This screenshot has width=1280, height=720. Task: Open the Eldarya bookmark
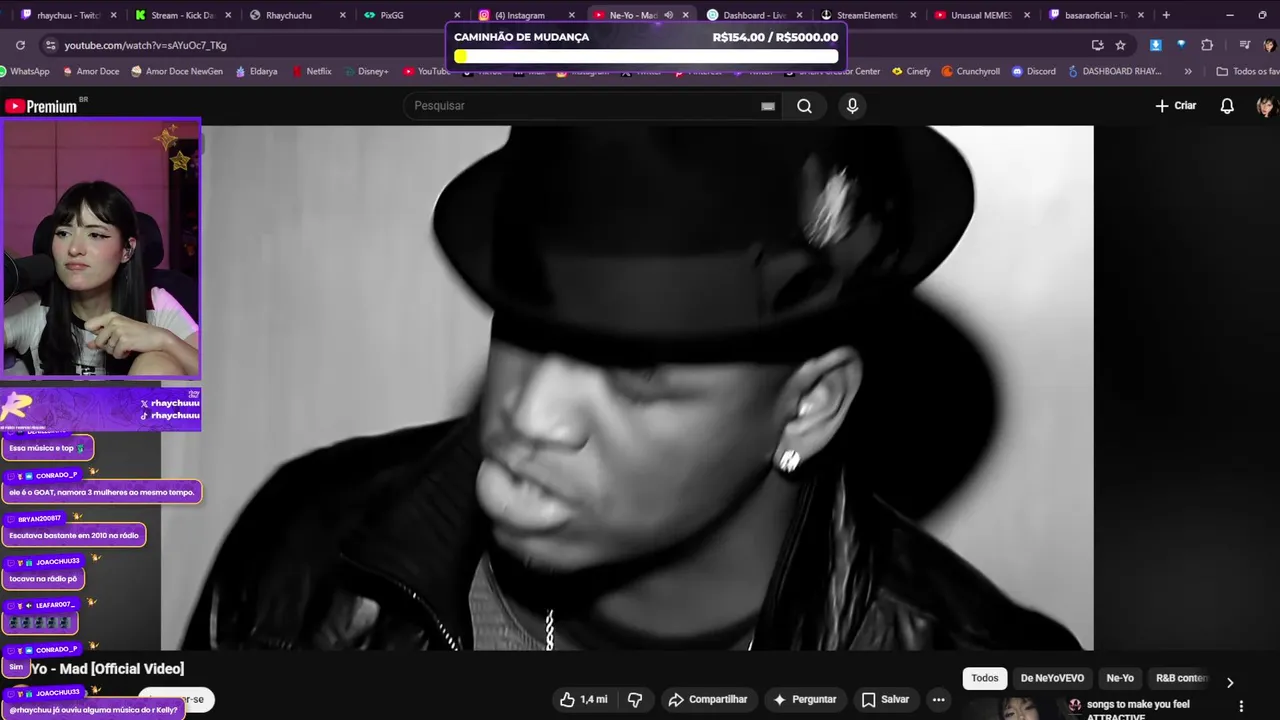(256, 71)
